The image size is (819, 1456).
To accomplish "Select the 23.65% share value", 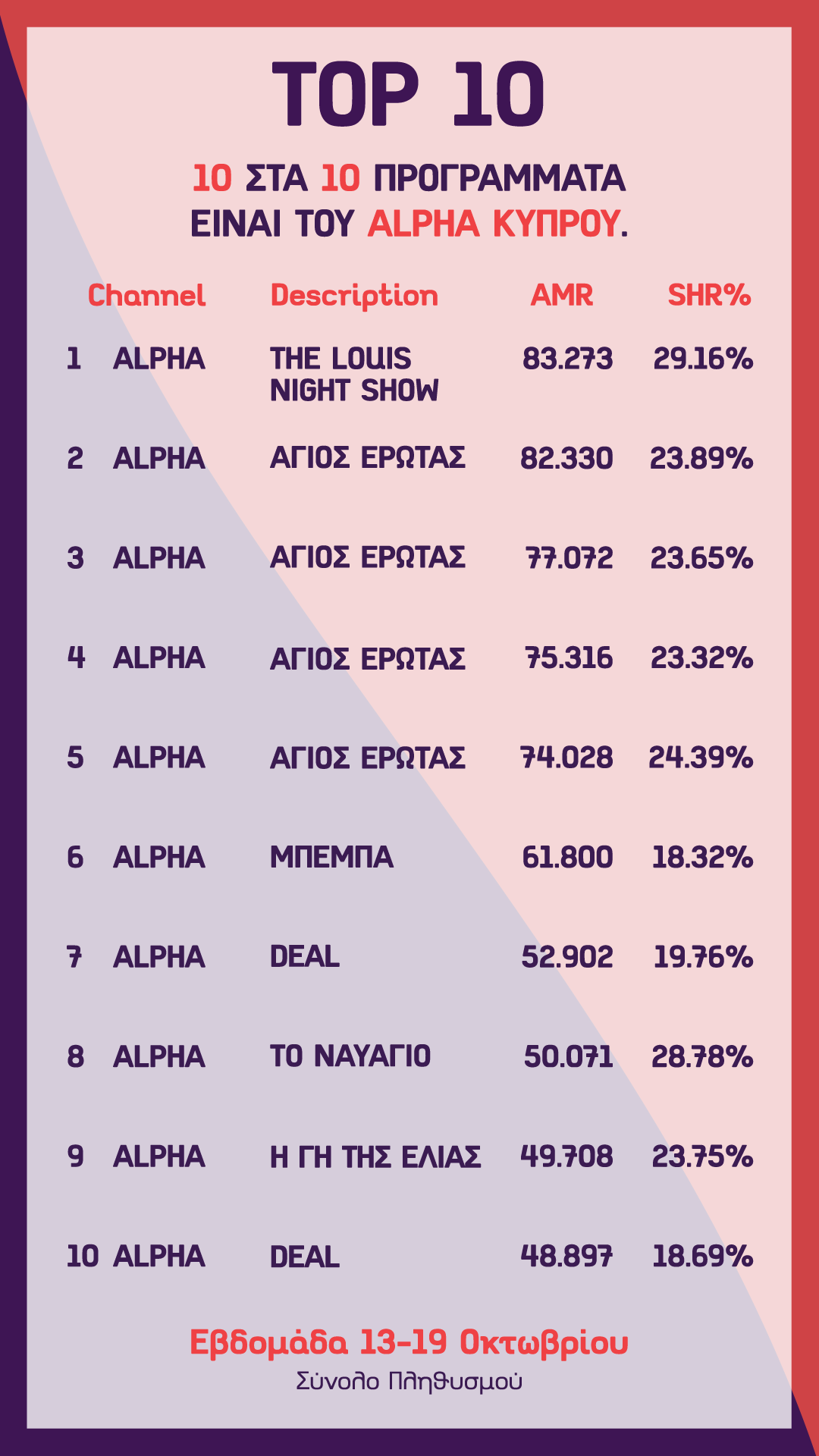I will tap(701, 559).
